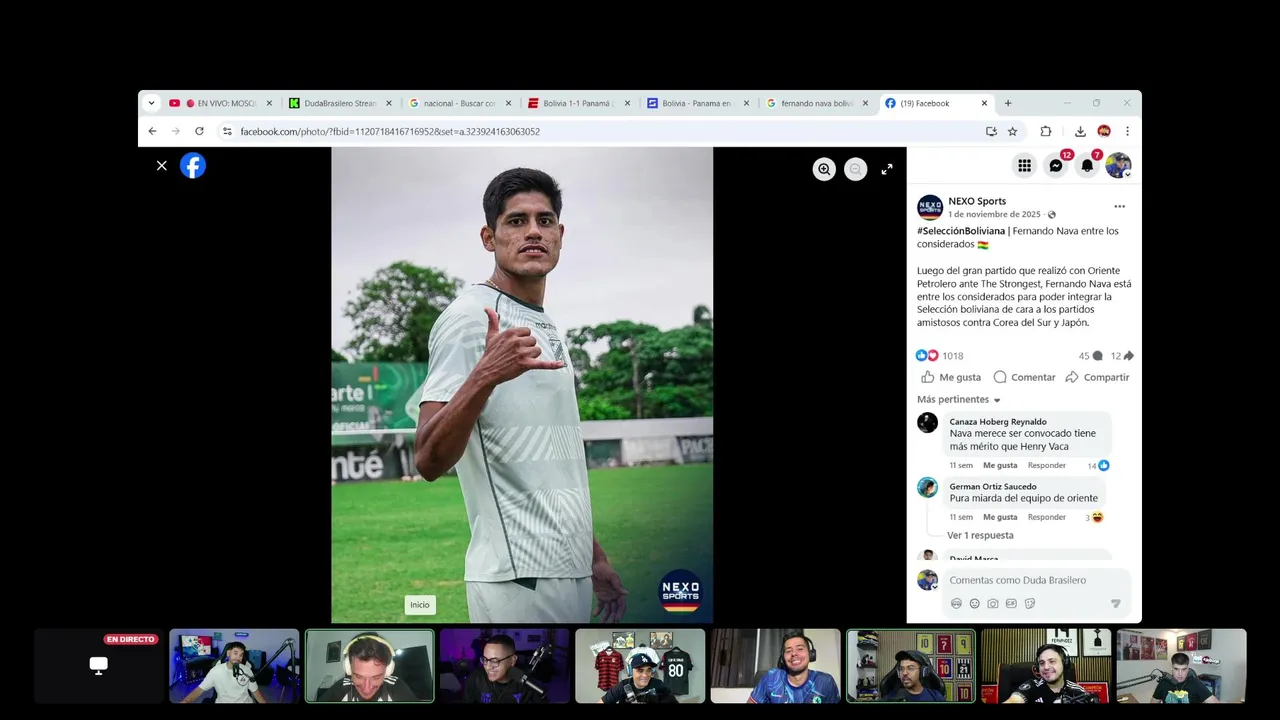The image size is (1280, 720).
Task: Enter fullscreen photo mode
Action: point(887,169)
